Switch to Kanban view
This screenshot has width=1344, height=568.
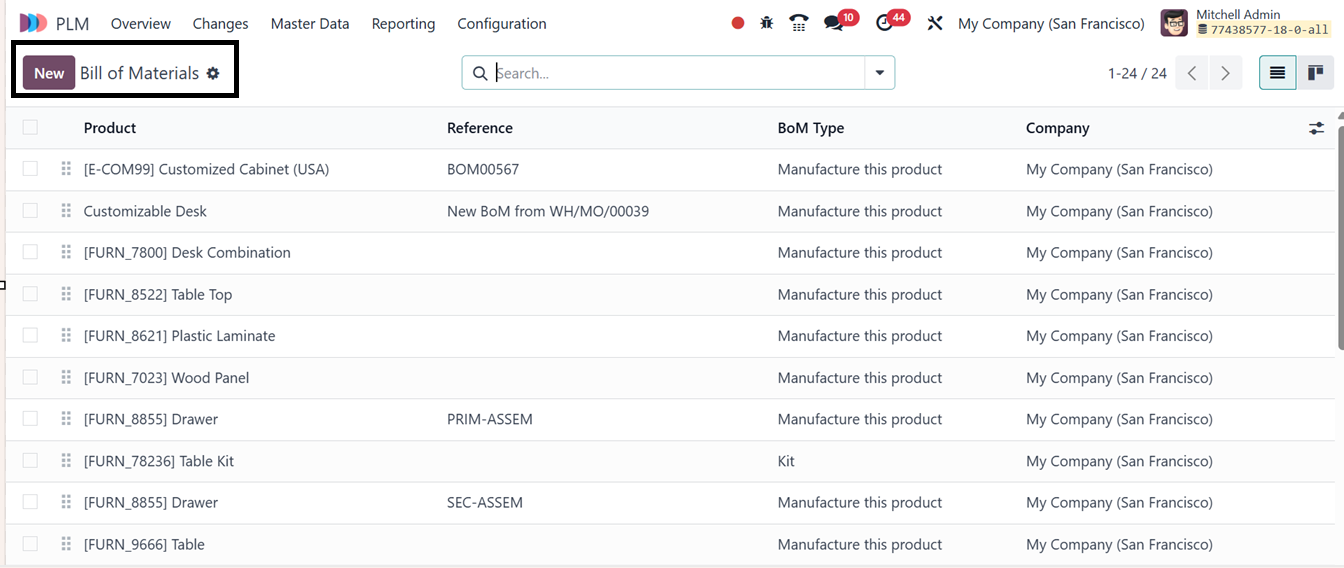tap(1315, 73)
